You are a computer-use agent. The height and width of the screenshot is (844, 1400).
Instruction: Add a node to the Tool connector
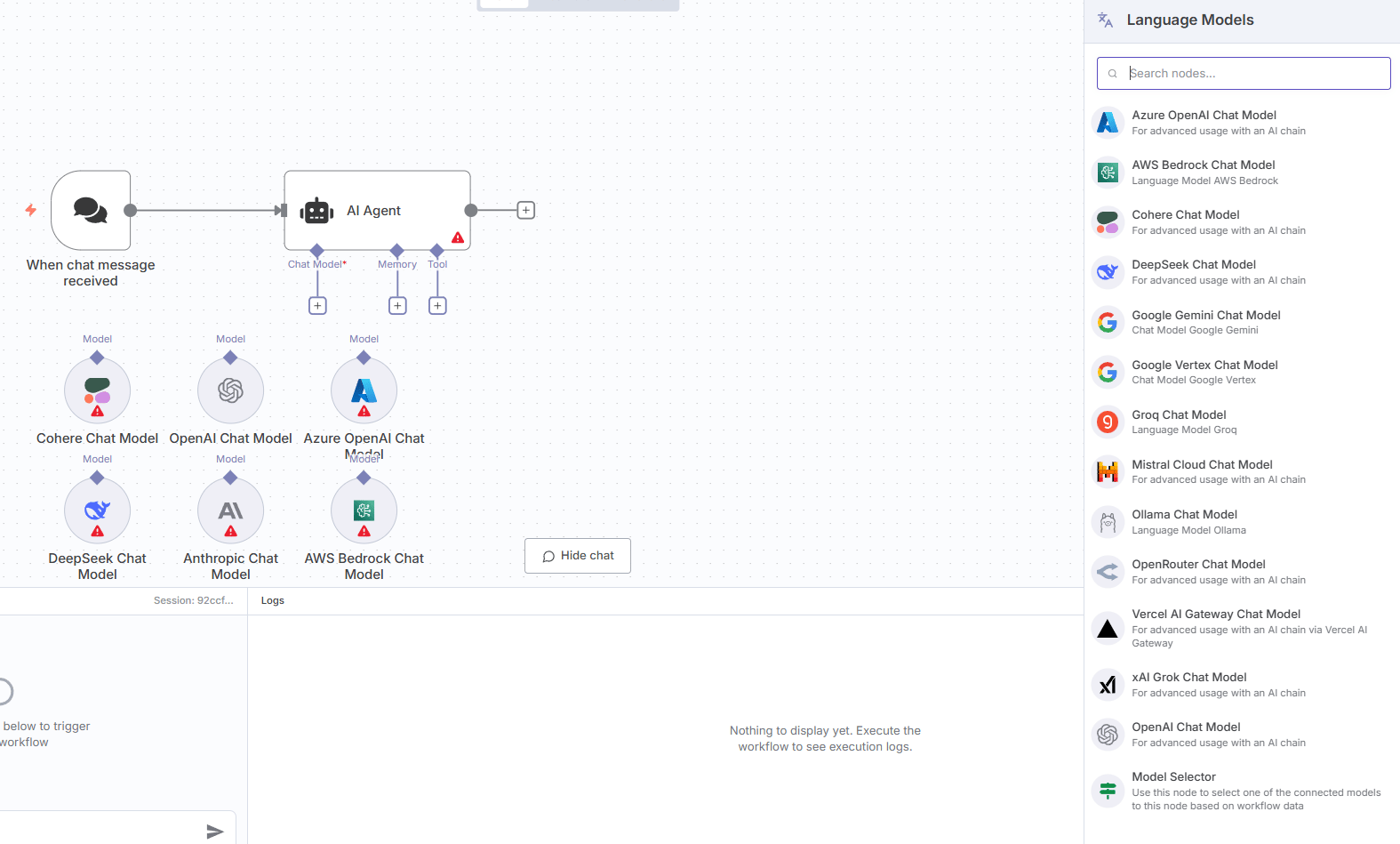click(437, 306)
